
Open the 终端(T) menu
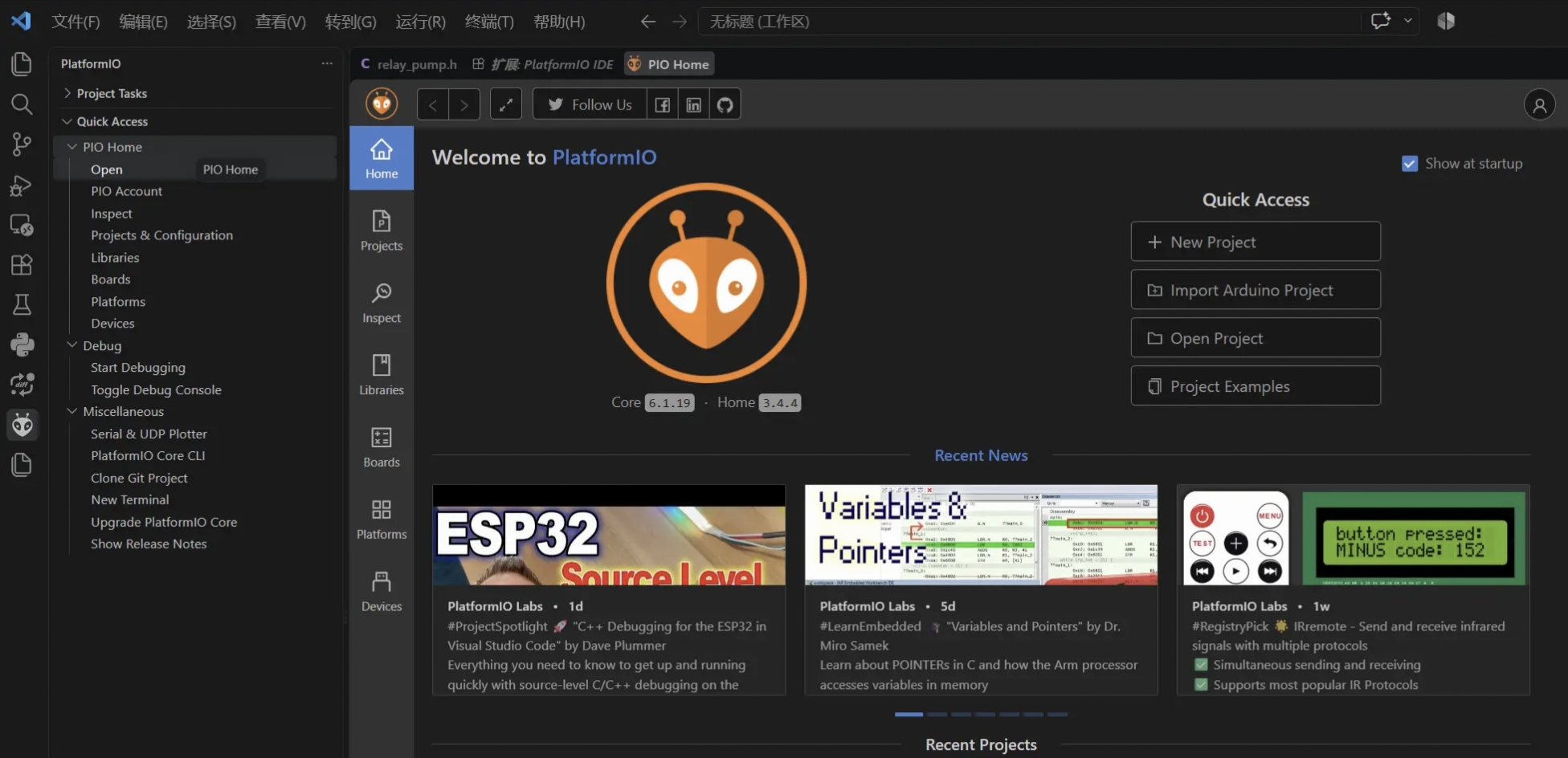click(x=489, y=22)
